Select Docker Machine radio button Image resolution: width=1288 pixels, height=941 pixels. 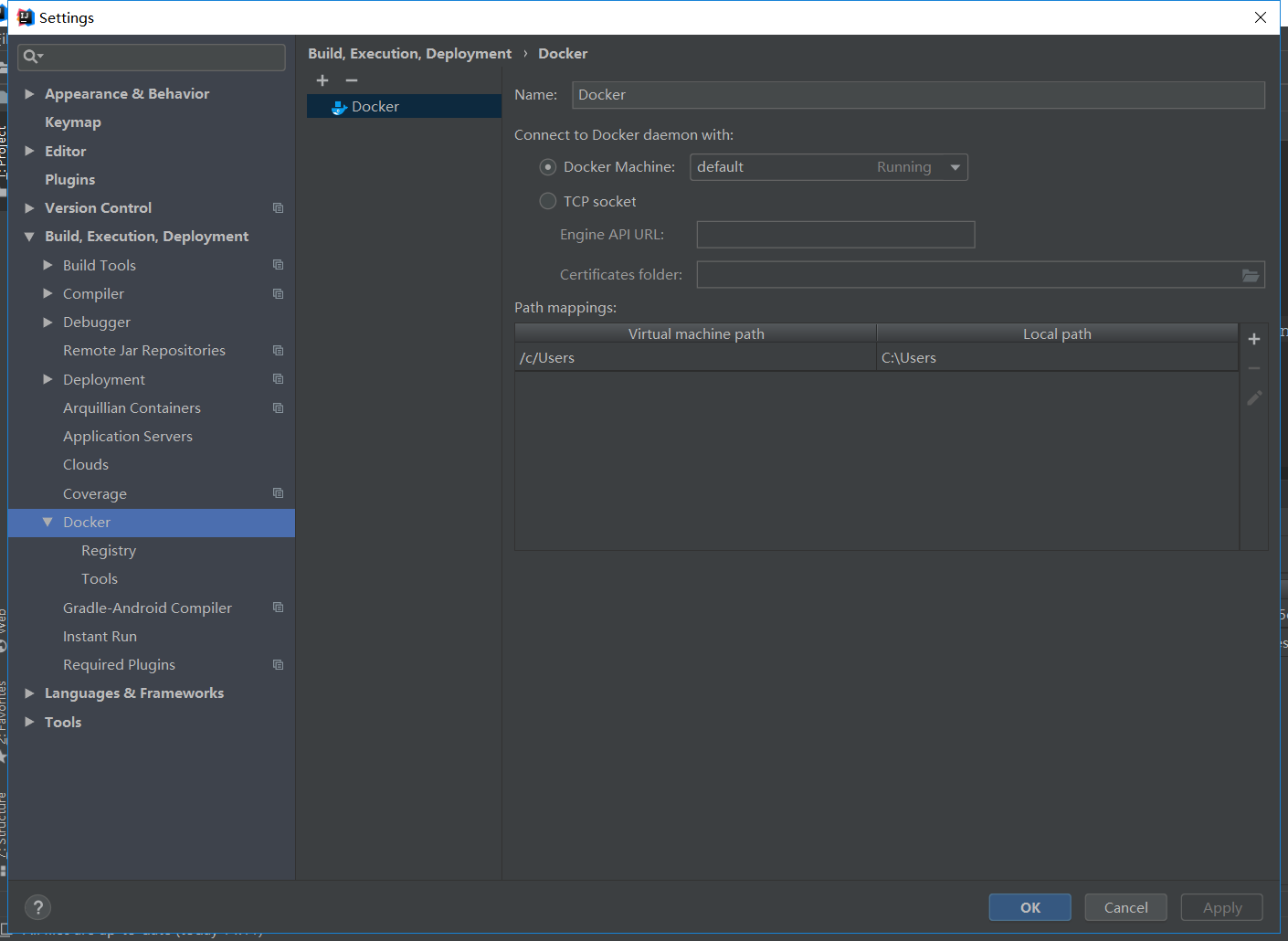coord(548,167)
